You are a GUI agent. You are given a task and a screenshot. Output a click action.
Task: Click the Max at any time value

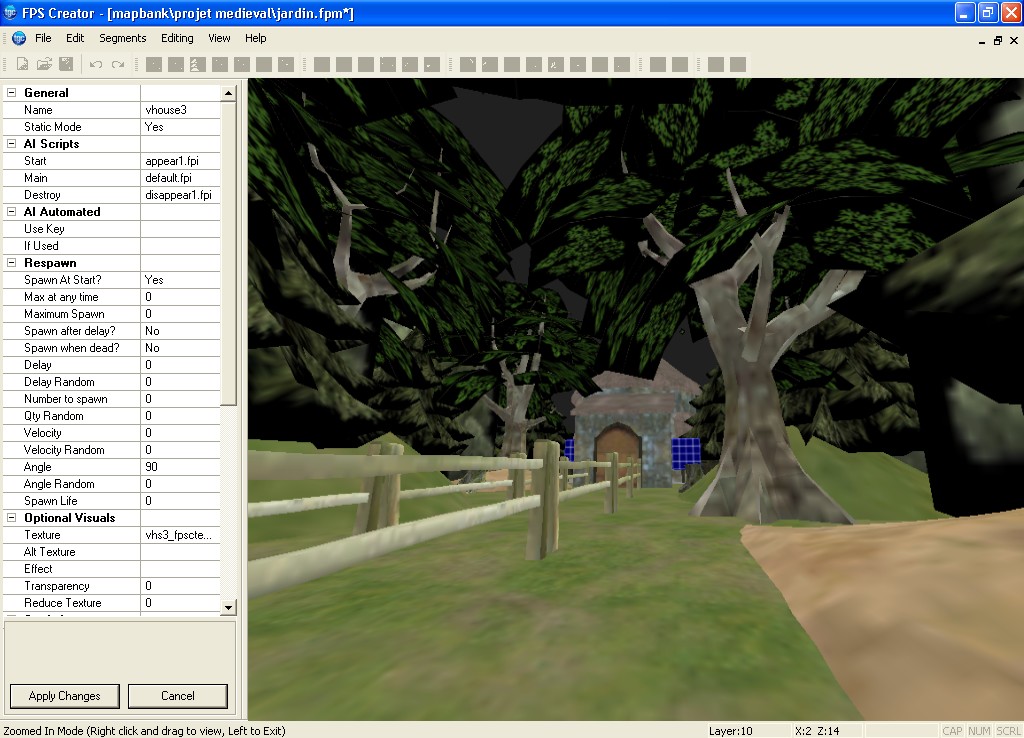(x=180, y=297)
